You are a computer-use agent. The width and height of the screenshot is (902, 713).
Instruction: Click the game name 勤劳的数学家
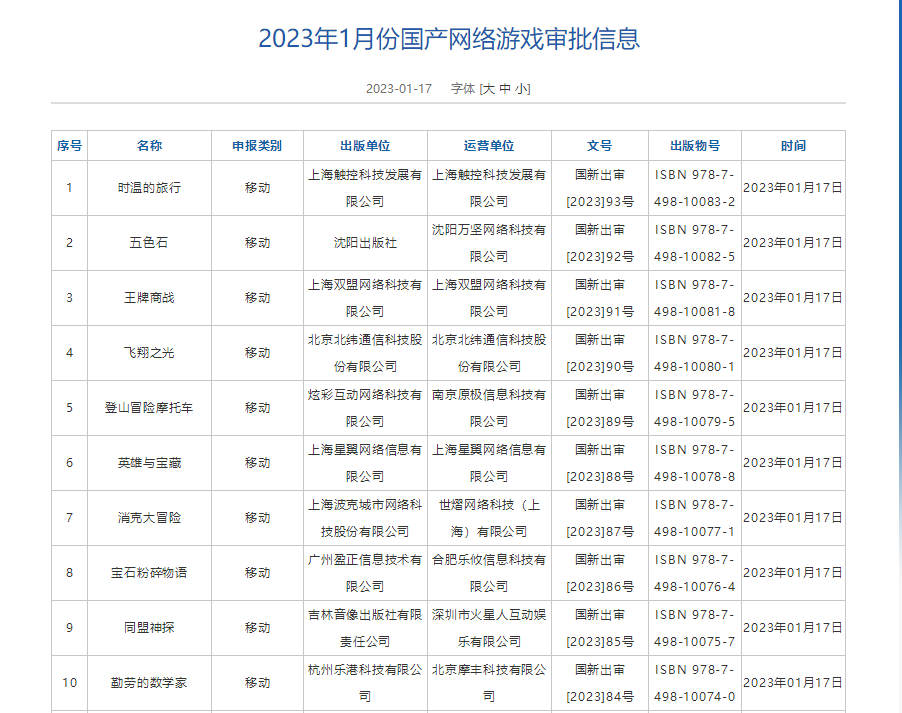click(149, 683)
